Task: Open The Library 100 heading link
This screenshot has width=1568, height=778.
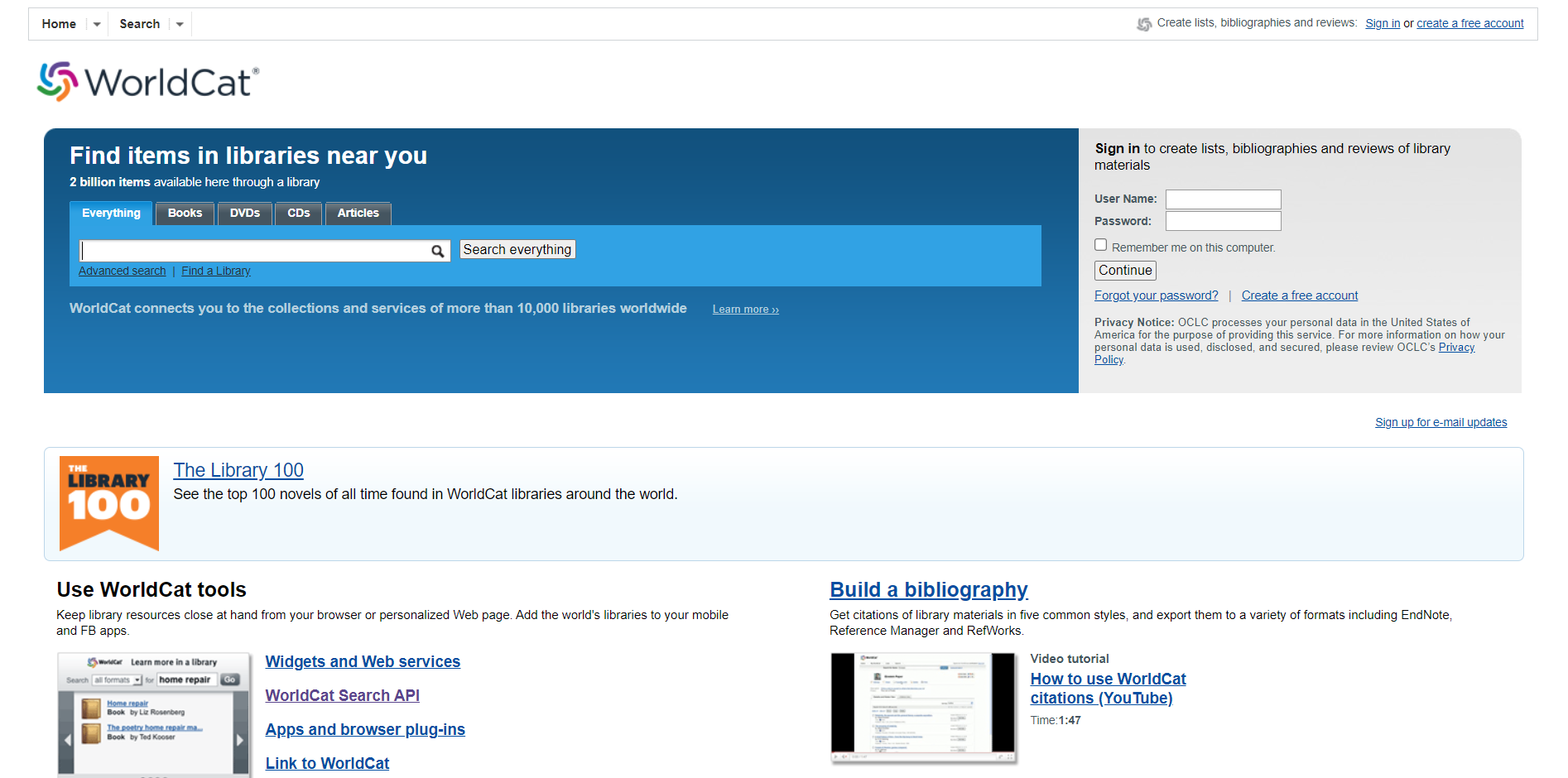Action: [238, 470]
